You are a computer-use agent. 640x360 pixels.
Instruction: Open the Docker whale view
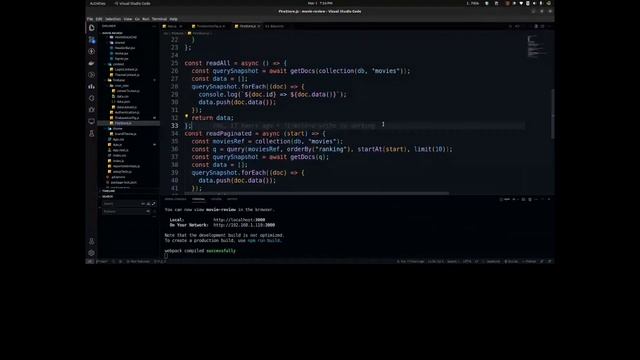tap(91, 63)
